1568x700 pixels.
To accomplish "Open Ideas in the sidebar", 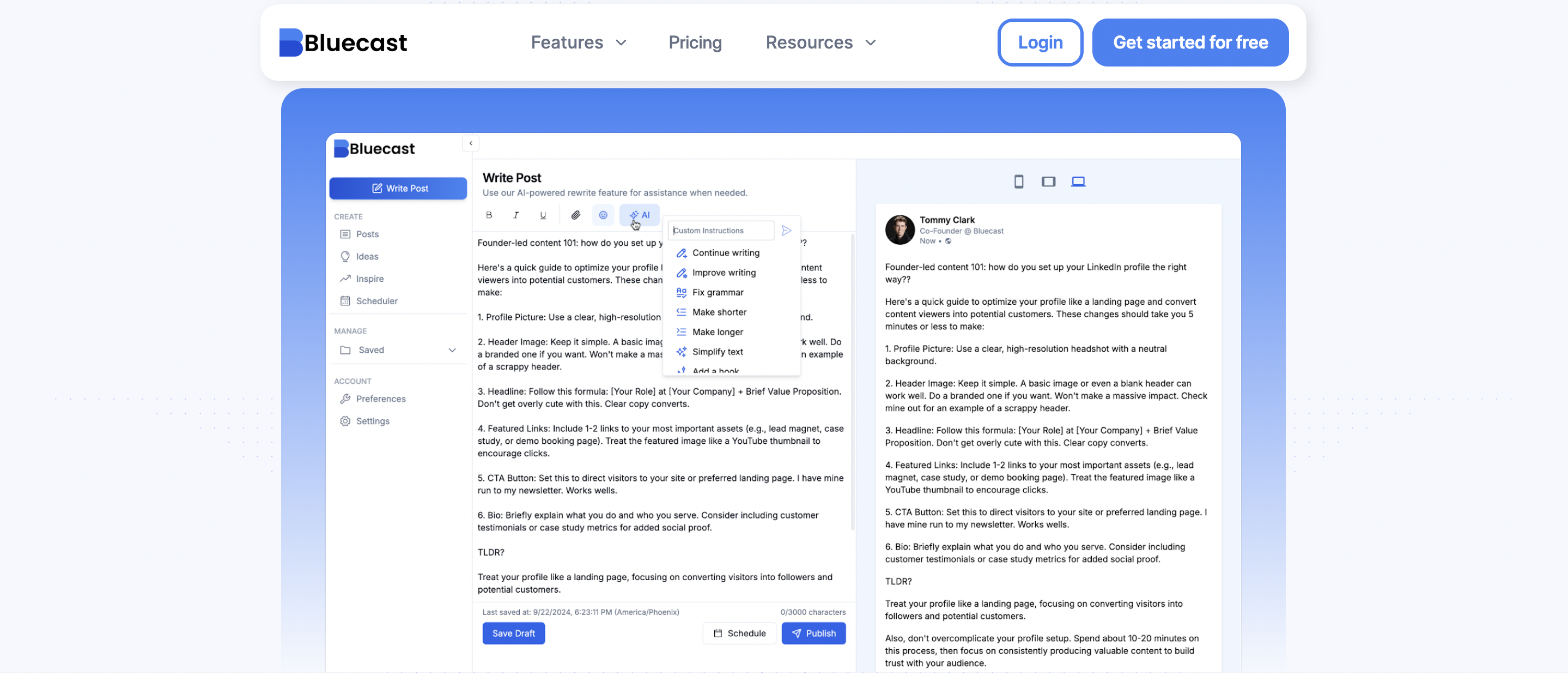I will (367, 256).
